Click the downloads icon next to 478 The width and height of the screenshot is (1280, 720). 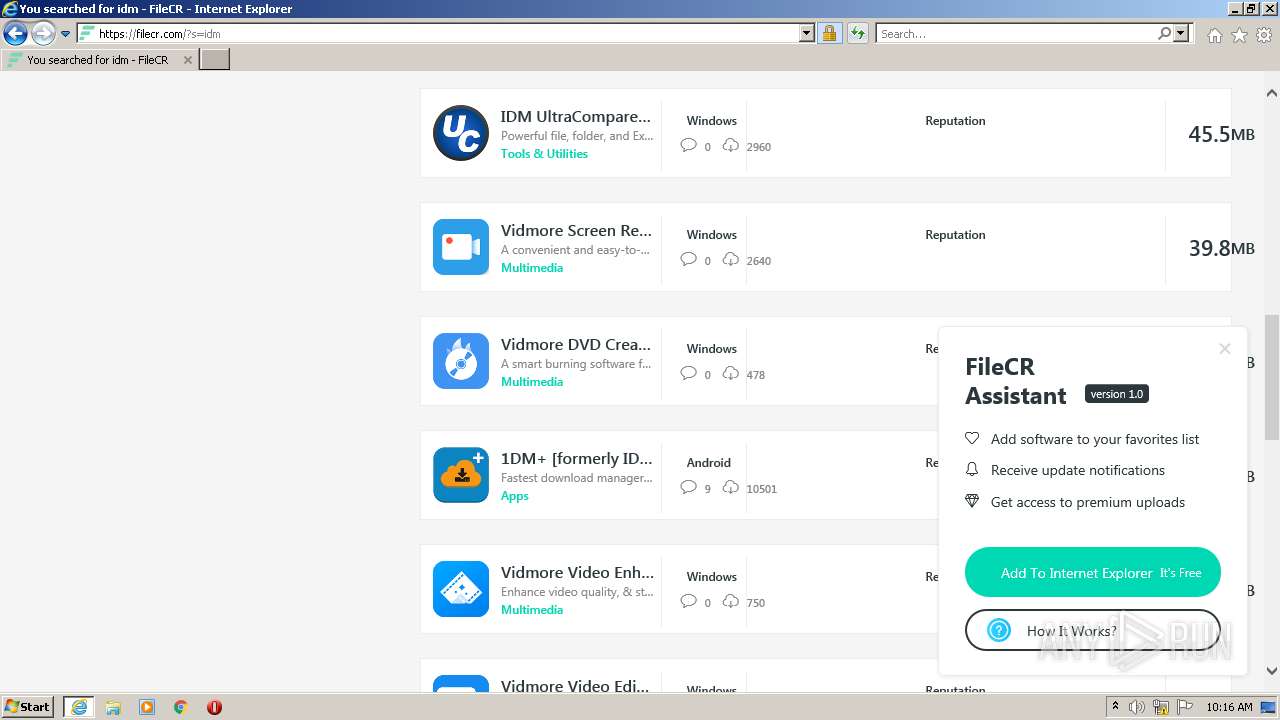731,374
